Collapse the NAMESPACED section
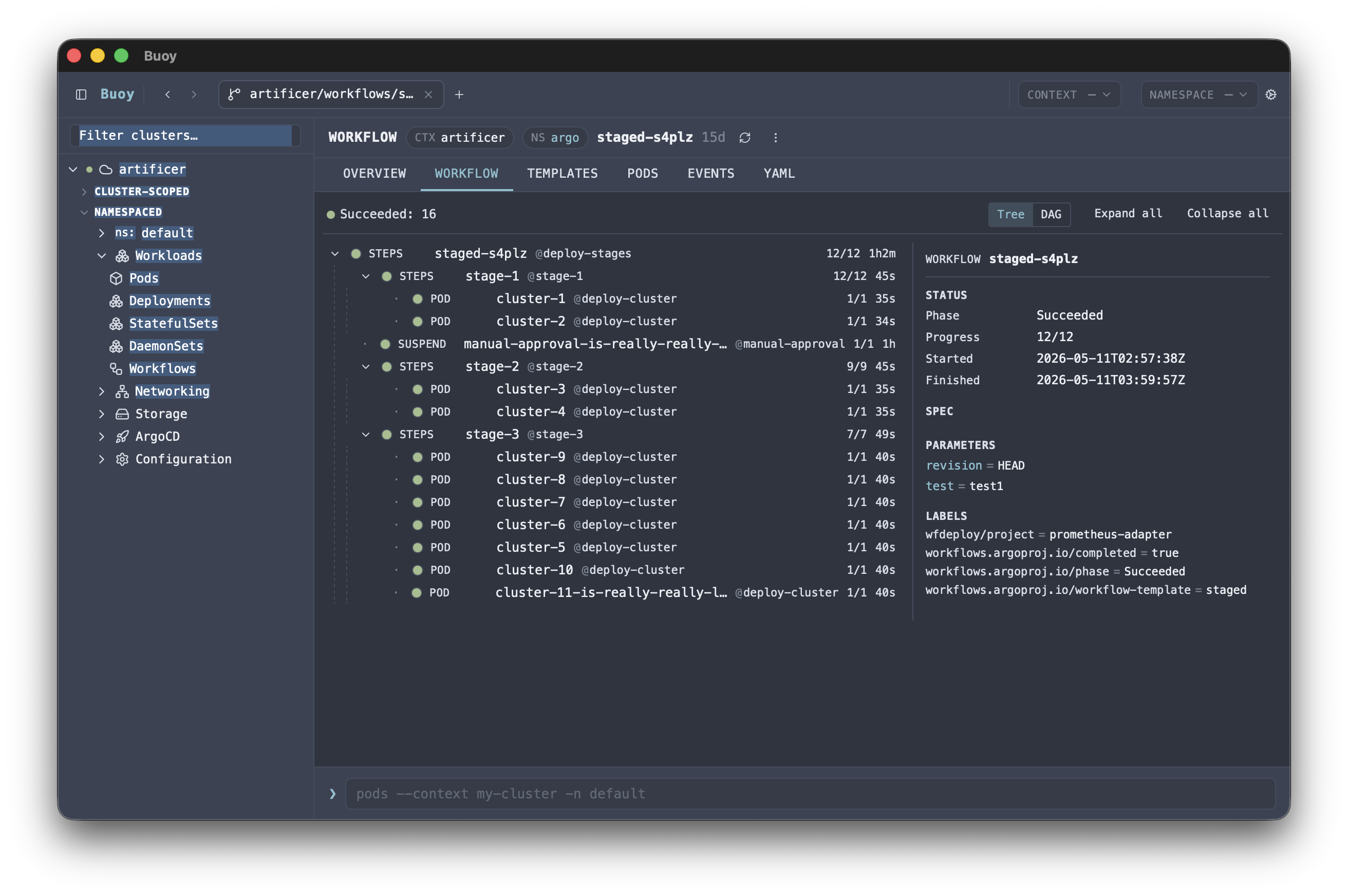 pos(84,212)
